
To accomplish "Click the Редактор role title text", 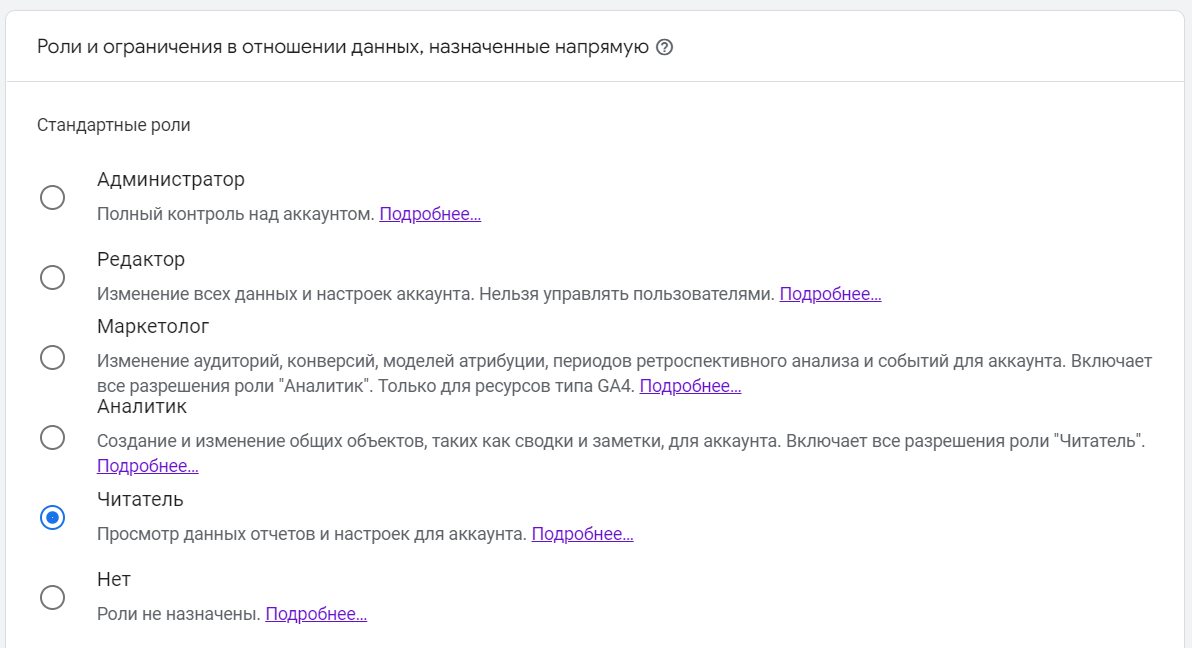I will 141,260.
